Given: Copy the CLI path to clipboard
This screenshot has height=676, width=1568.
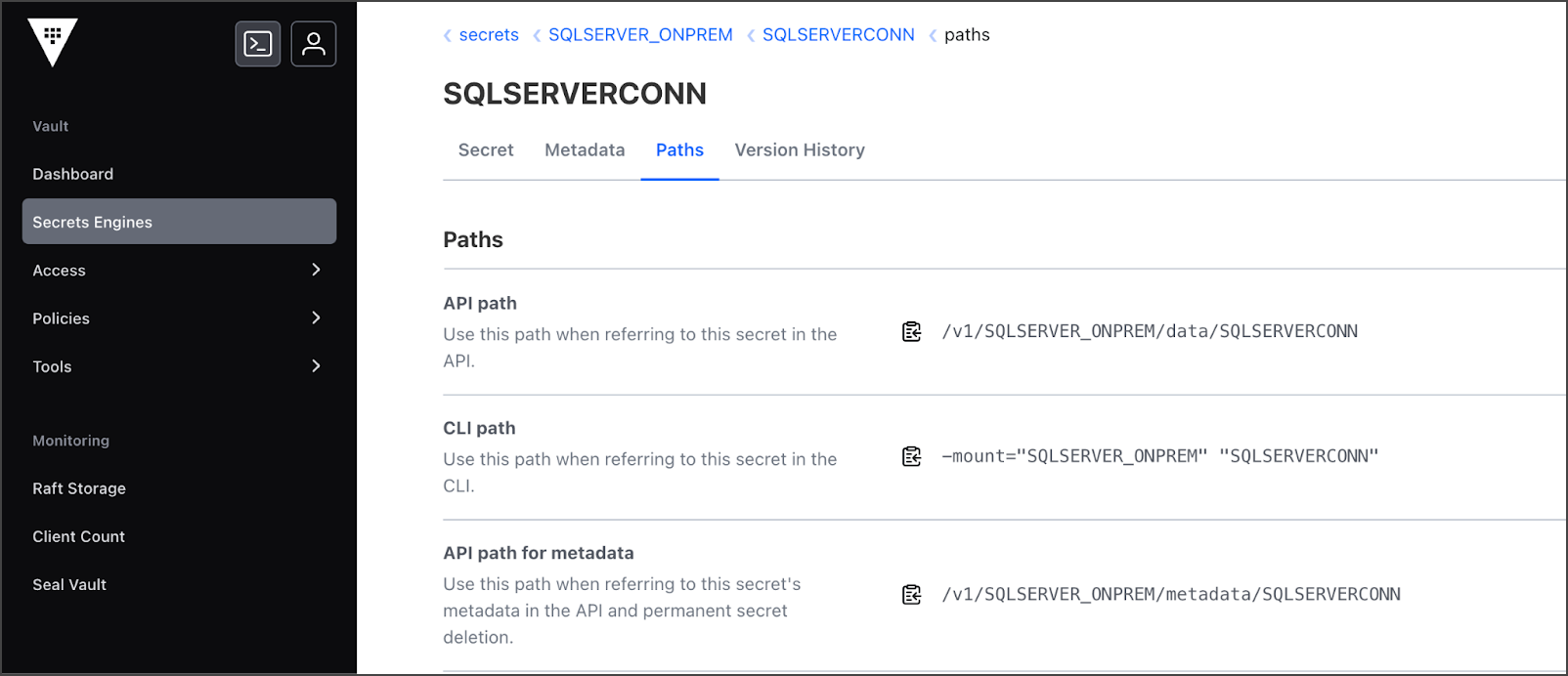Looking at the screenshot, I should (912, 456).
